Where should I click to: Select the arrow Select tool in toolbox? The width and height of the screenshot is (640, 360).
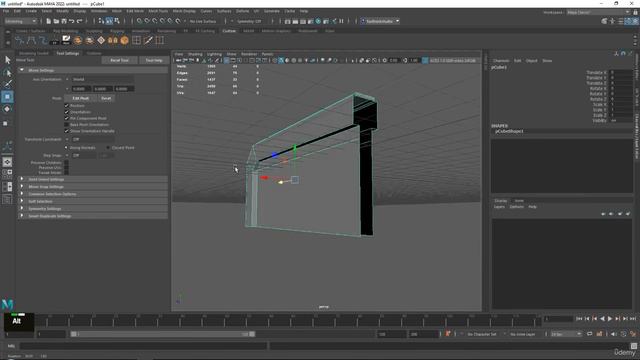[x=7, y=60]
